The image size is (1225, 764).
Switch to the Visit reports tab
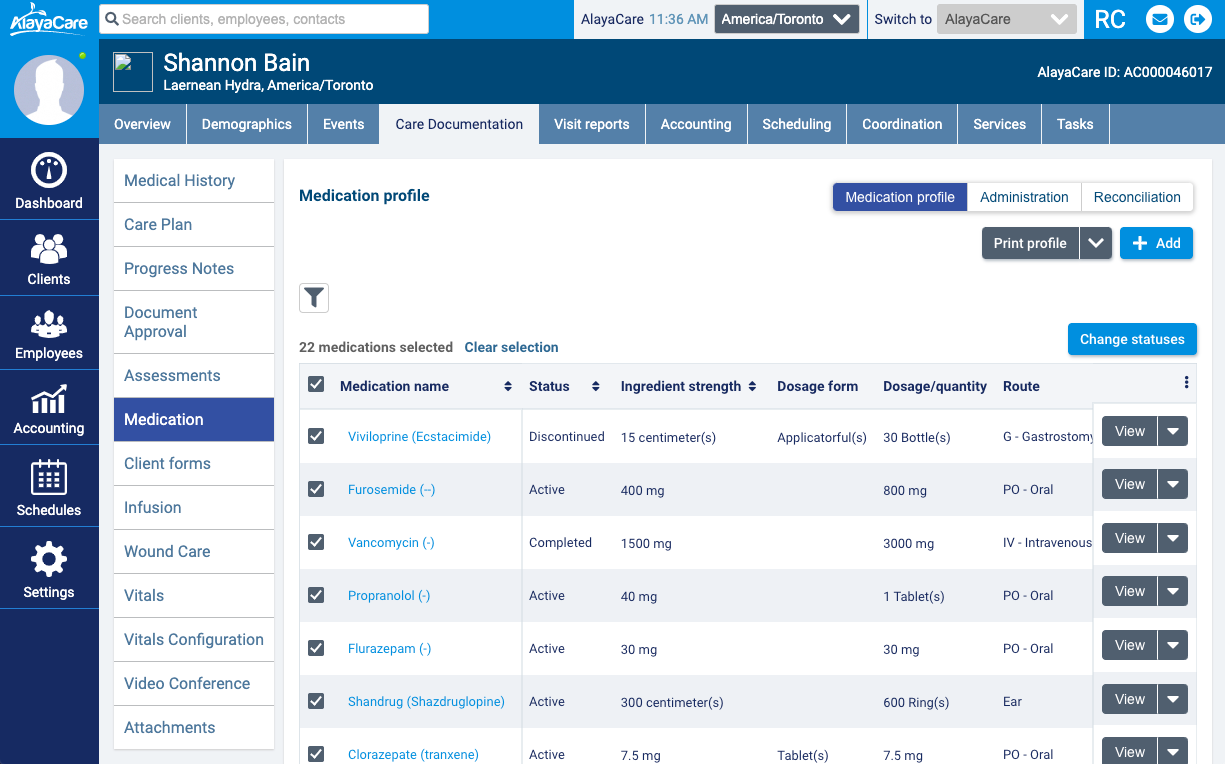(x=592, y=124)
